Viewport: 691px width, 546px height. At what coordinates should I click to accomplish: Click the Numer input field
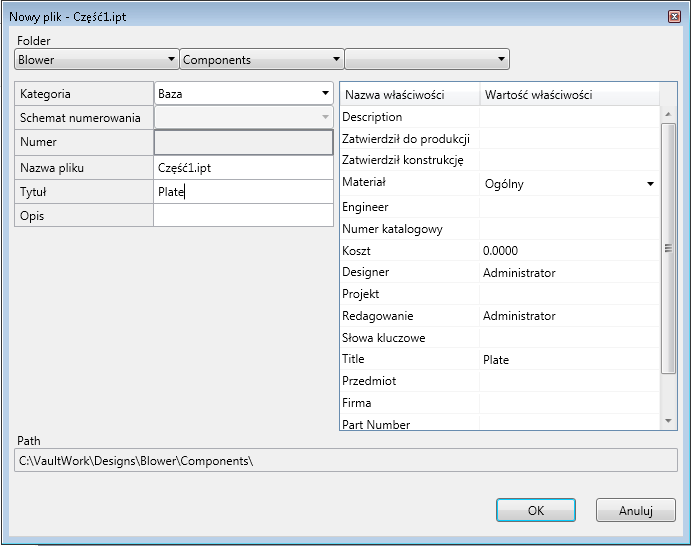(243, 143)
